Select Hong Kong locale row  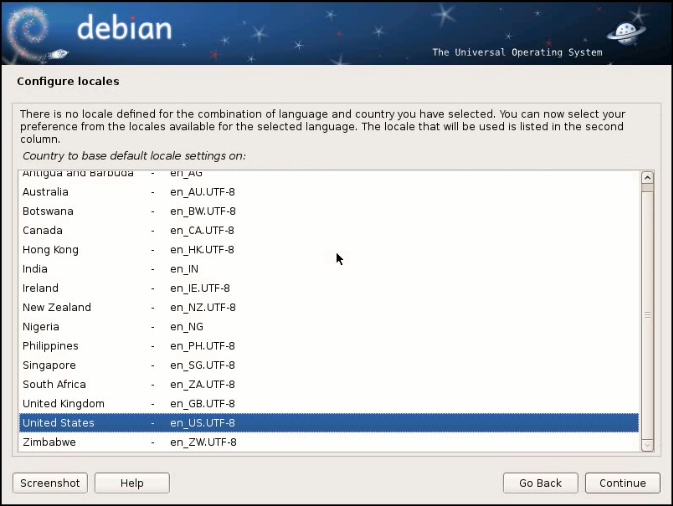329,250
